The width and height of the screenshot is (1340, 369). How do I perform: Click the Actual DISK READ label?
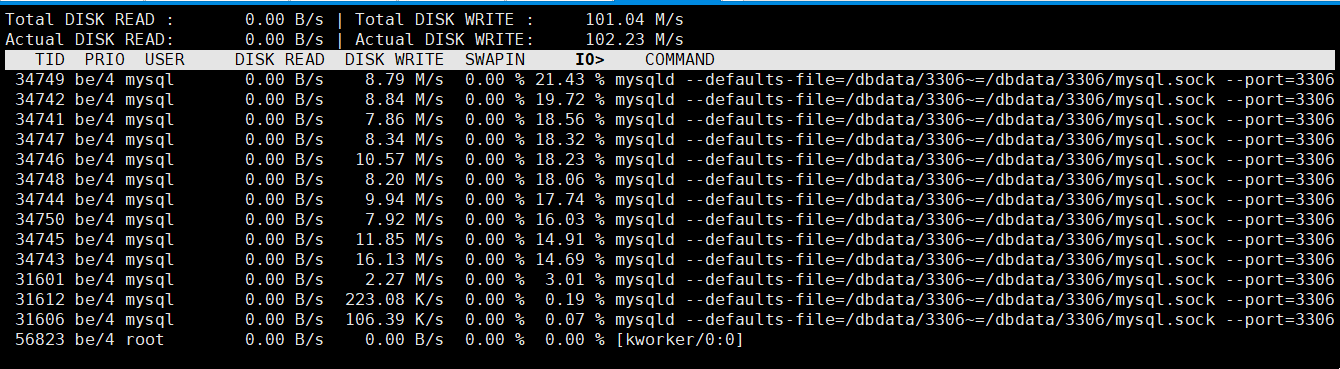point(90,40)
